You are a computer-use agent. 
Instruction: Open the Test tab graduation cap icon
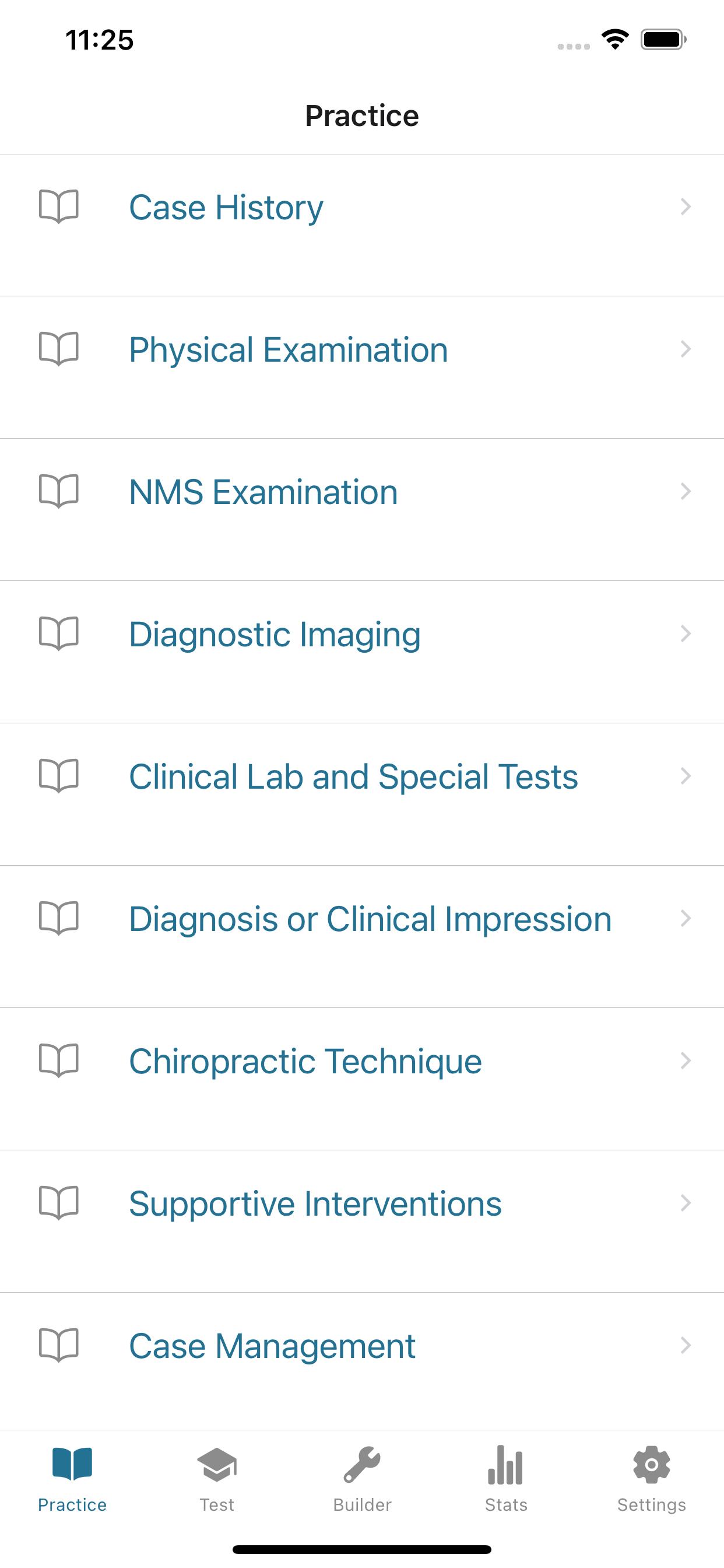[x=217, y=1465]
